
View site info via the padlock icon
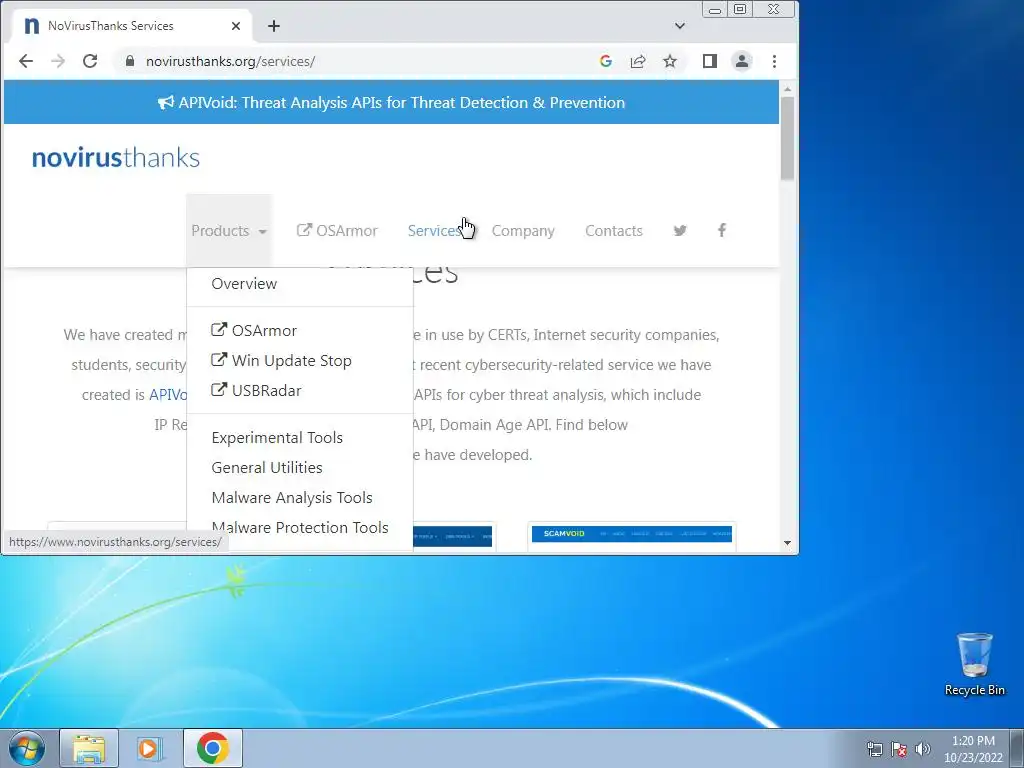(x=130, y=61)
